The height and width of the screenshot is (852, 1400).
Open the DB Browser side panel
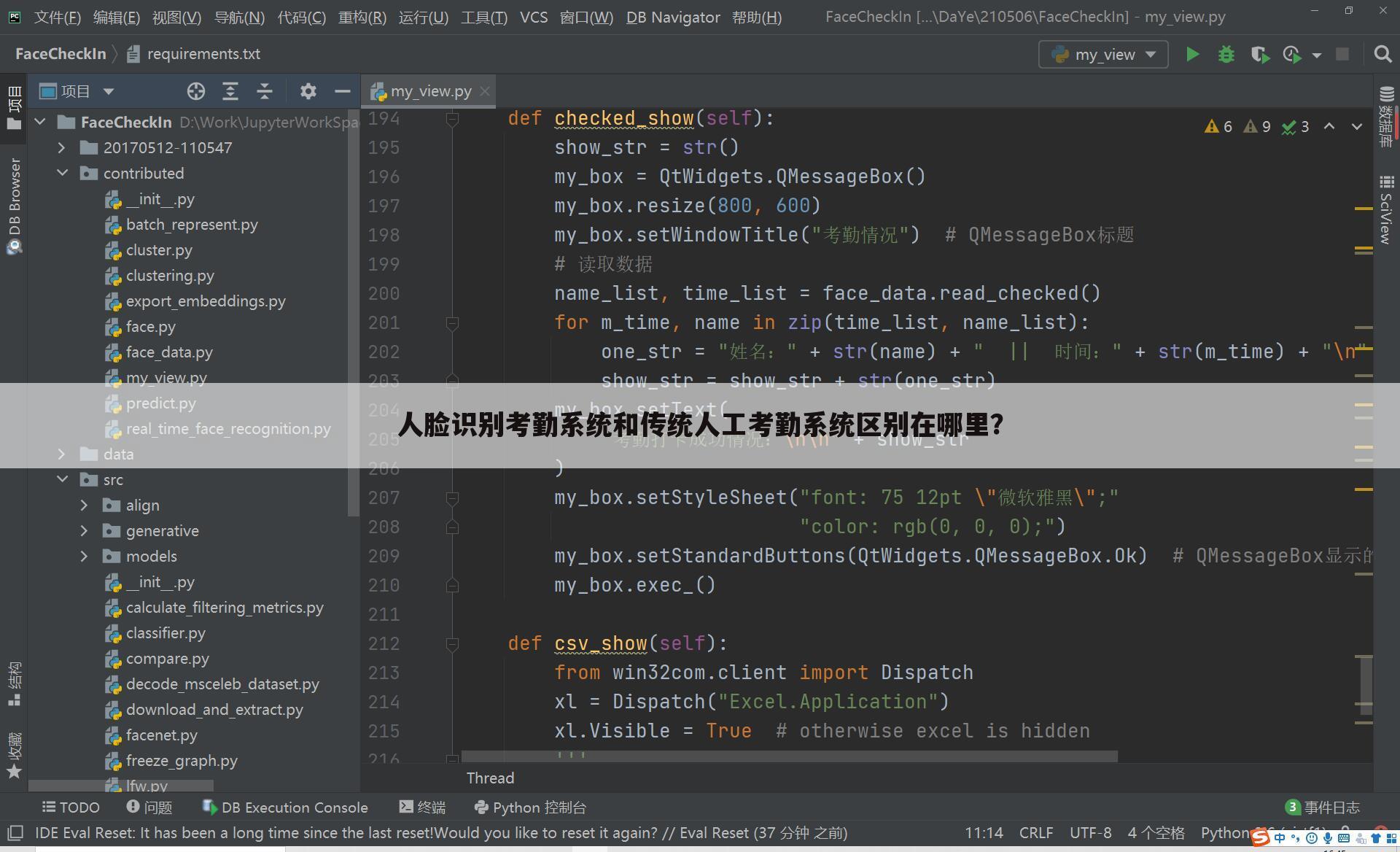tap(14, 206)
